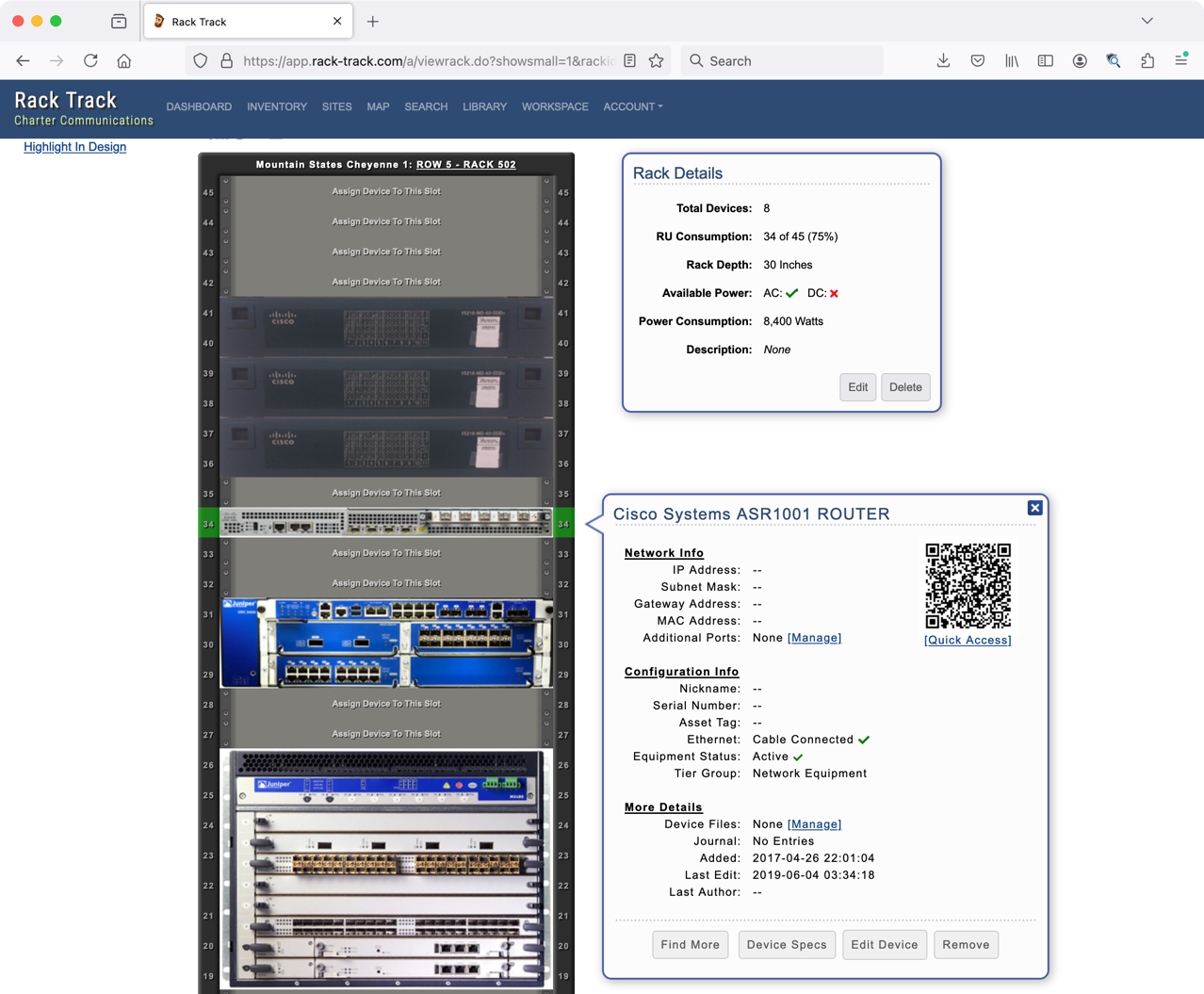The height and width of the screenshot is (994, 1204).
Task: Open the Firefox account icon
Action: [x=1080, y=60]
